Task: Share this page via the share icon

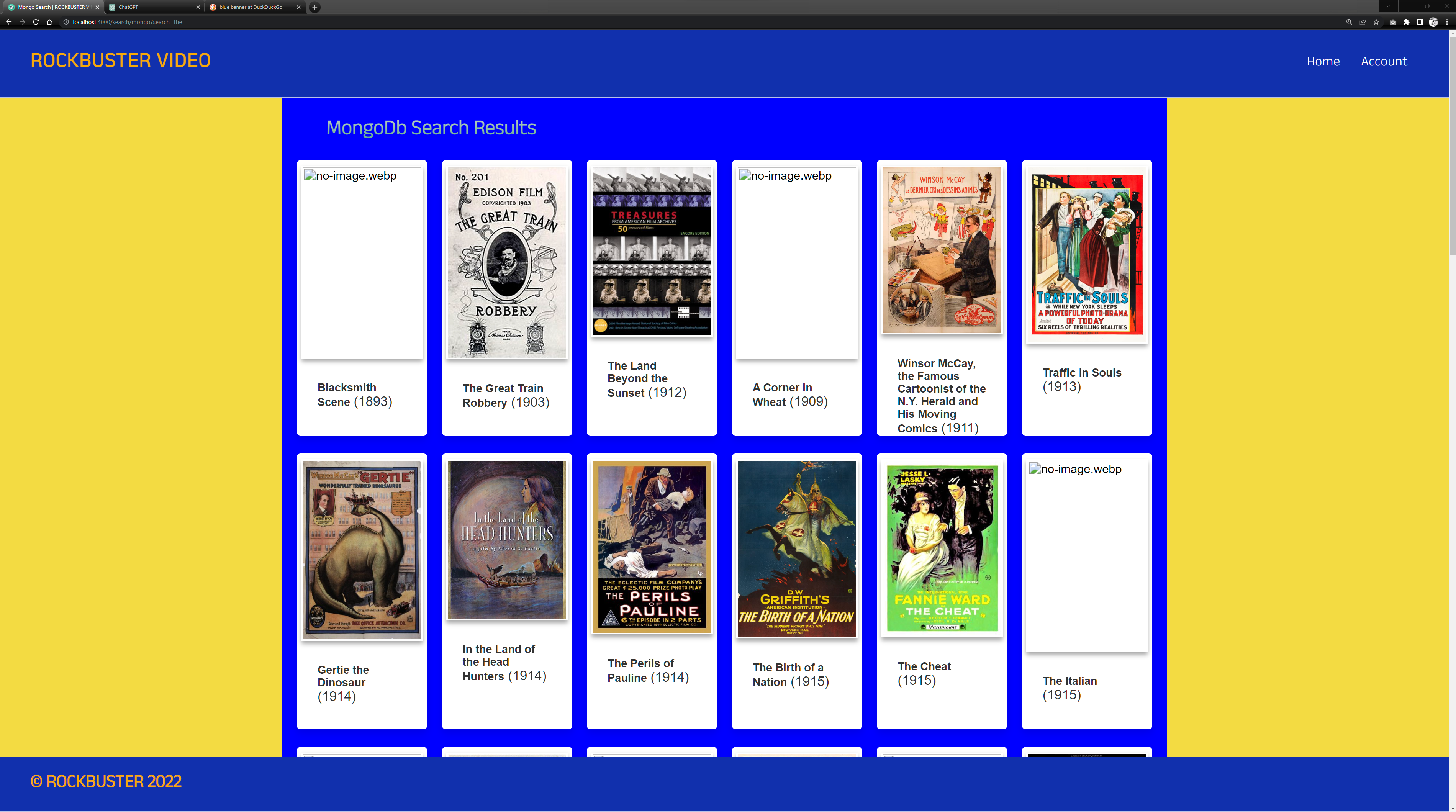Action: 1362,22
